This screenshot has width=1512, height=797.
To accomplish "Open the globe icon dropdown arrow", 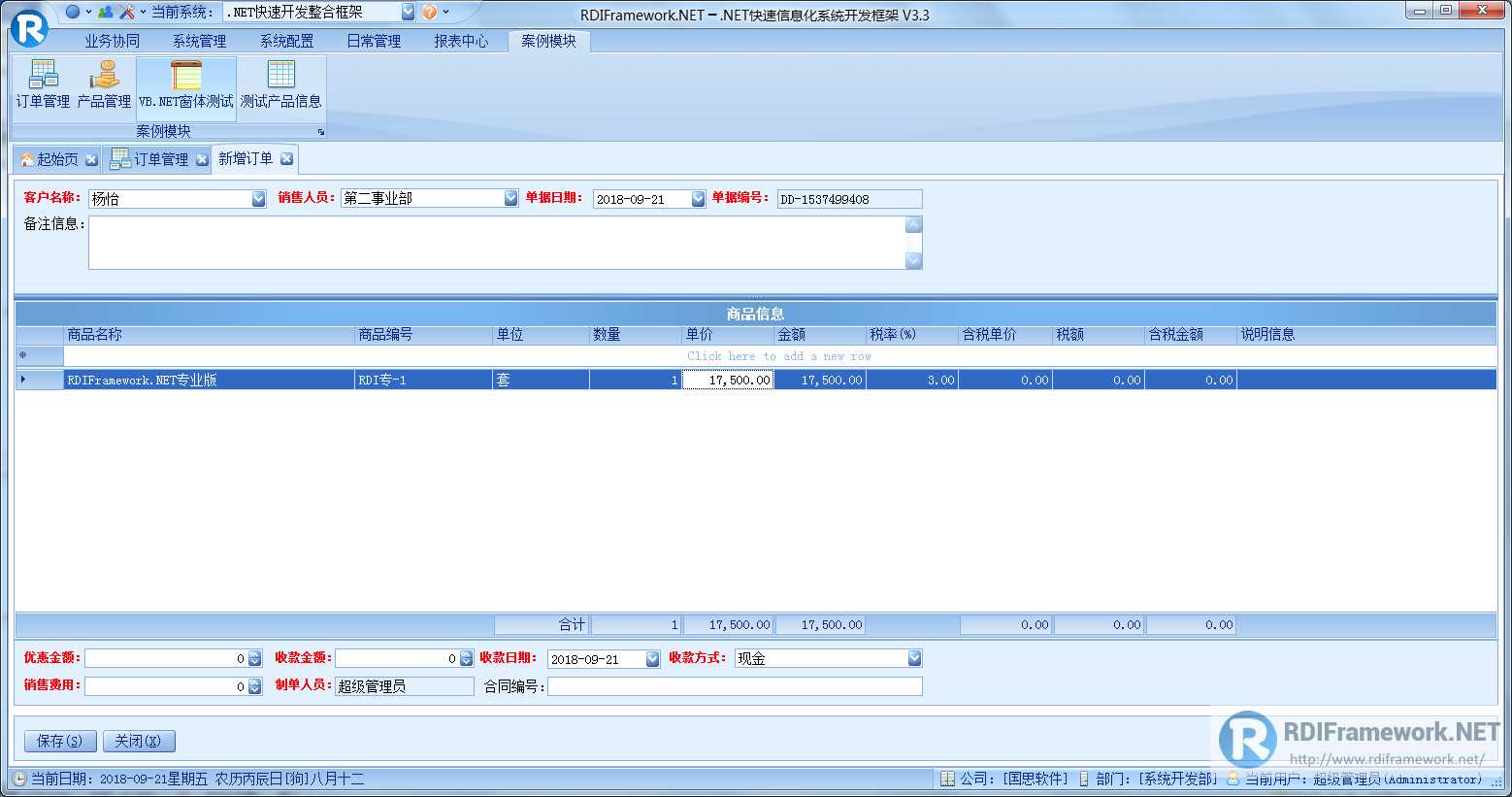I will pyautogui.click(x=88, y=12).
